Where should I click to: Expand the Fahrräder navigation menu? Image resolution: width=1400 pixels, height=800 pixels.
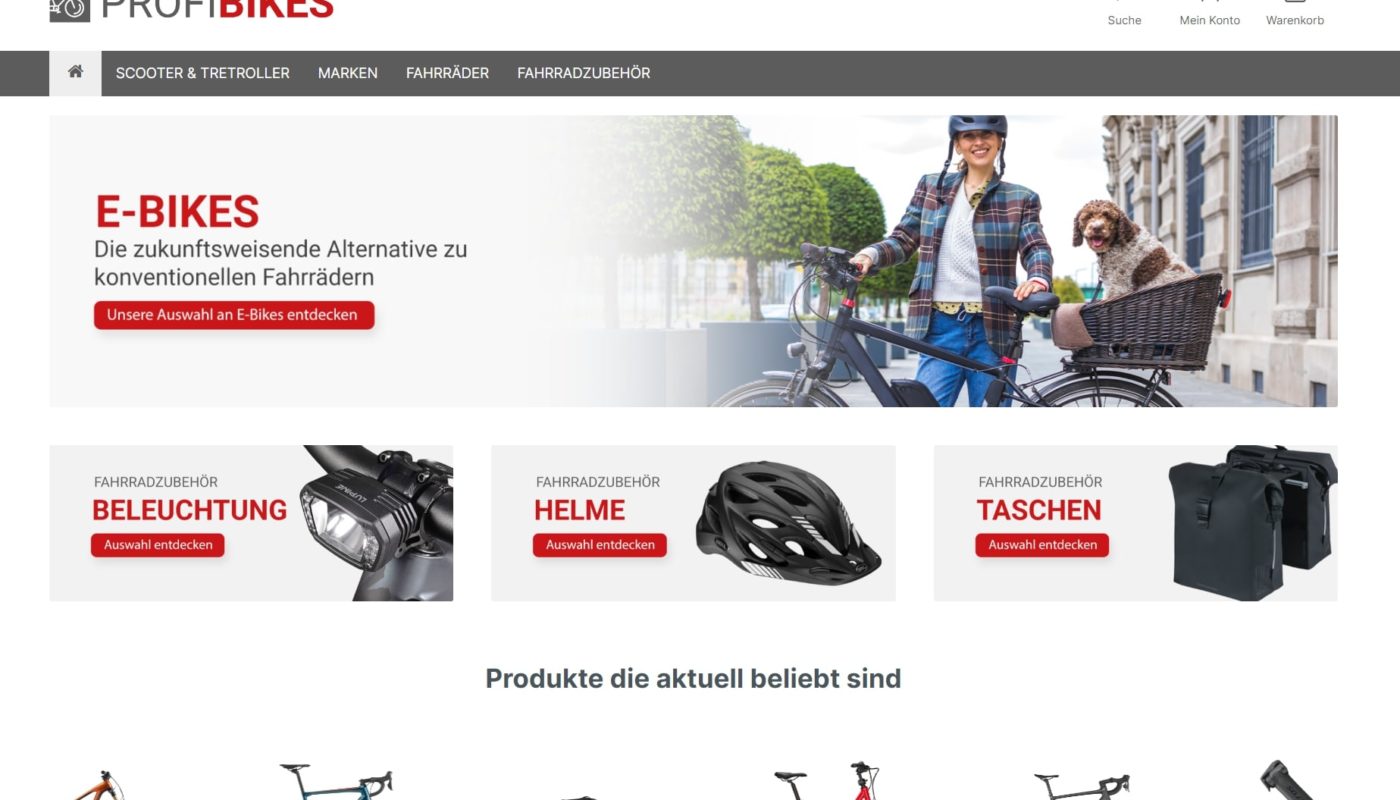(x=447, y=73)
